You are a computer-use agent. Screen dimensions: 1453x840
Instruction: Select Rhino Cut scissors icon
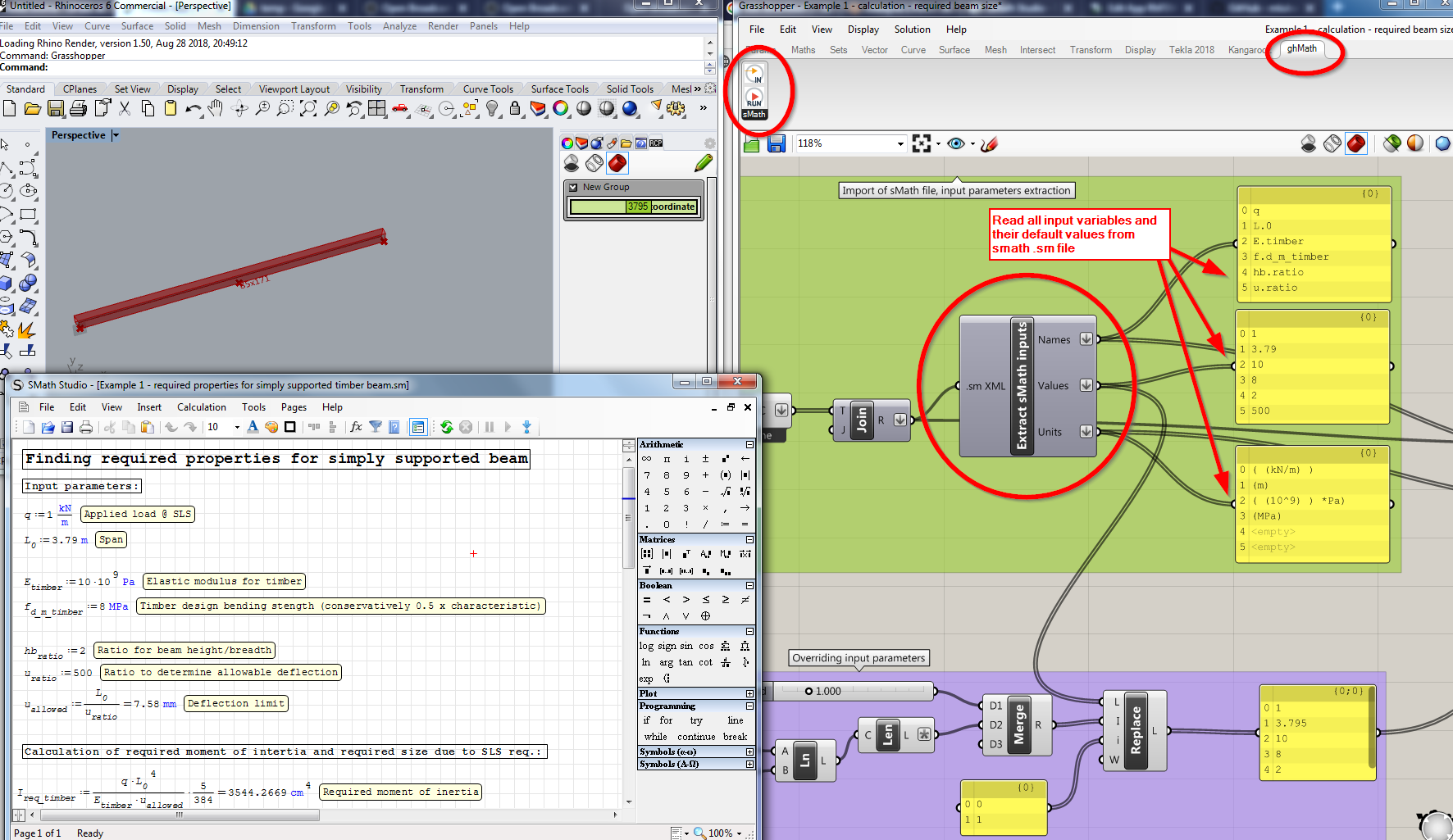(x=125, y=108)
